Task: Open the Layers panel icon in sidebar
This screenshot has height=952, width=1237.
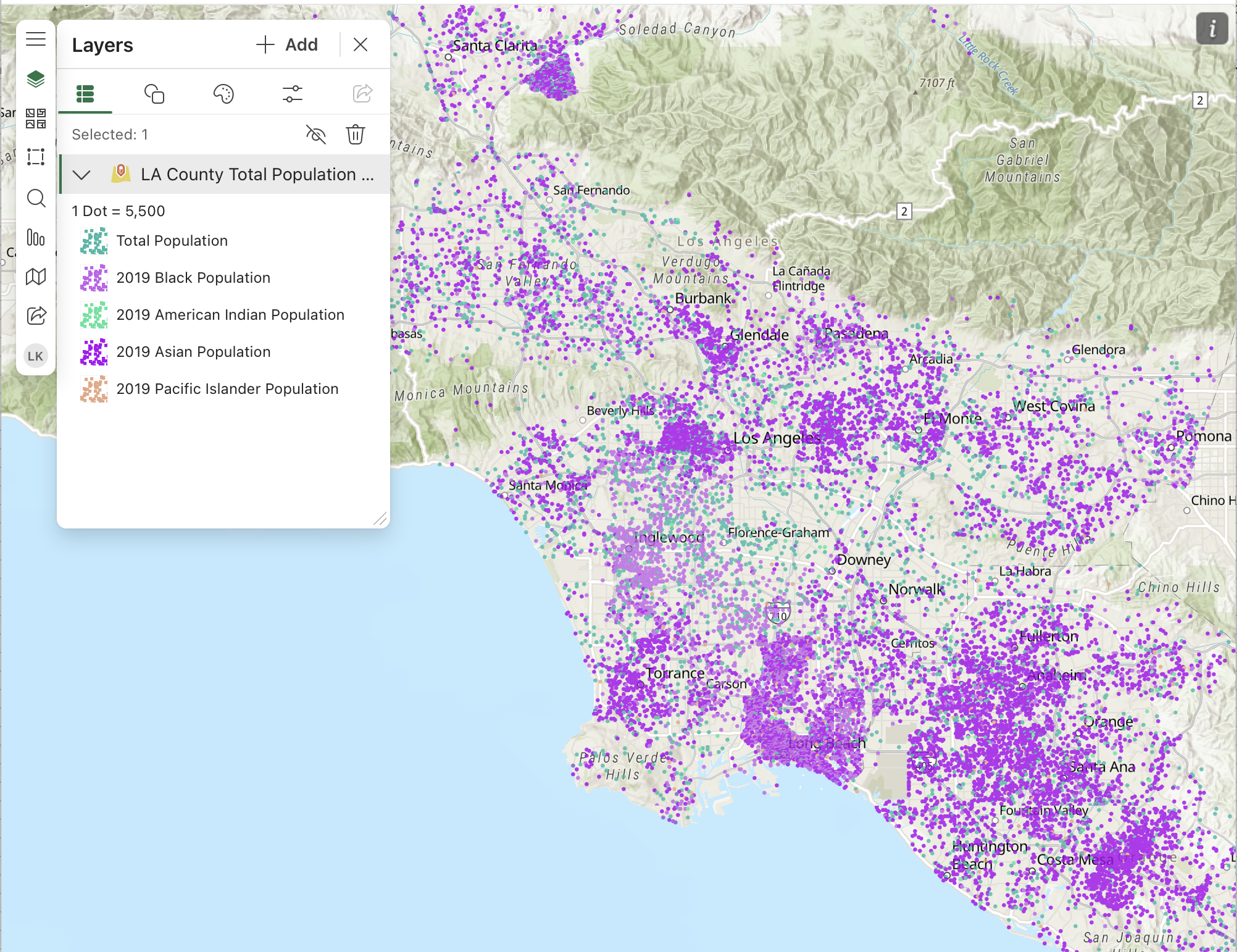Action: click(36, 78)
